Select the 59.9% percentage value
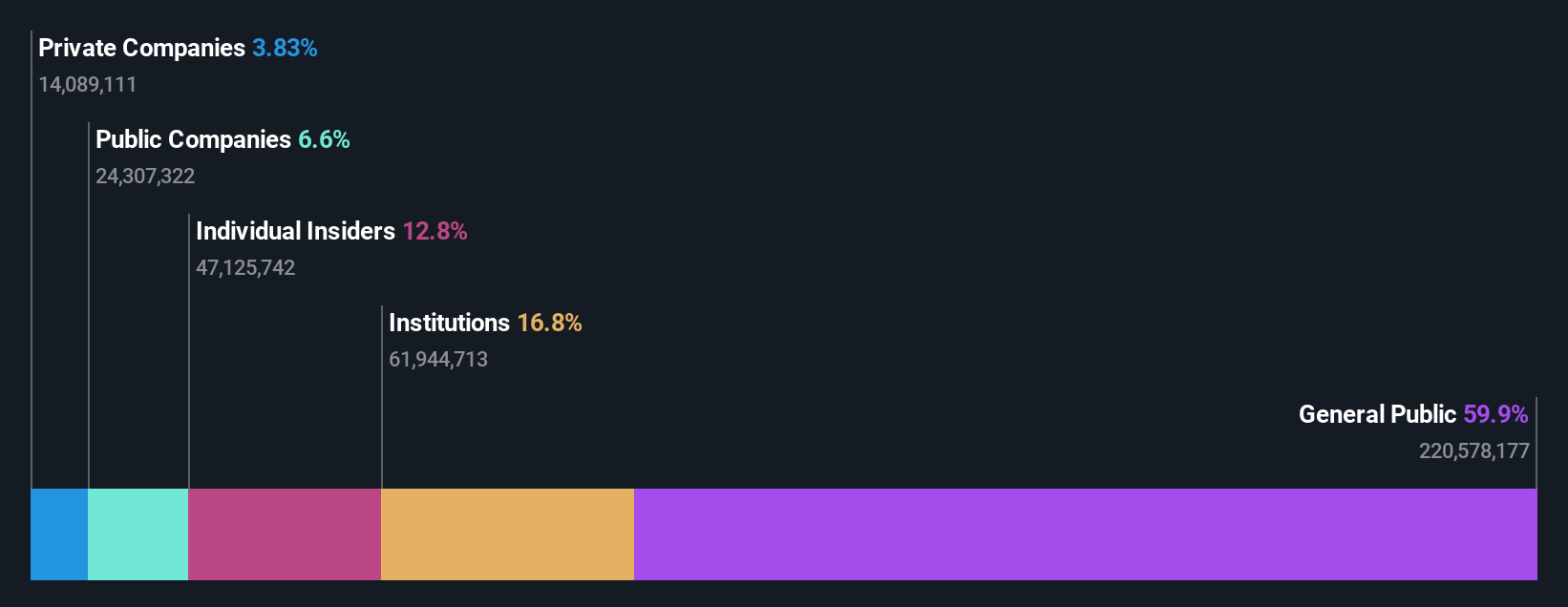This screenshot has width=1568, height=607. [1495, 415]
